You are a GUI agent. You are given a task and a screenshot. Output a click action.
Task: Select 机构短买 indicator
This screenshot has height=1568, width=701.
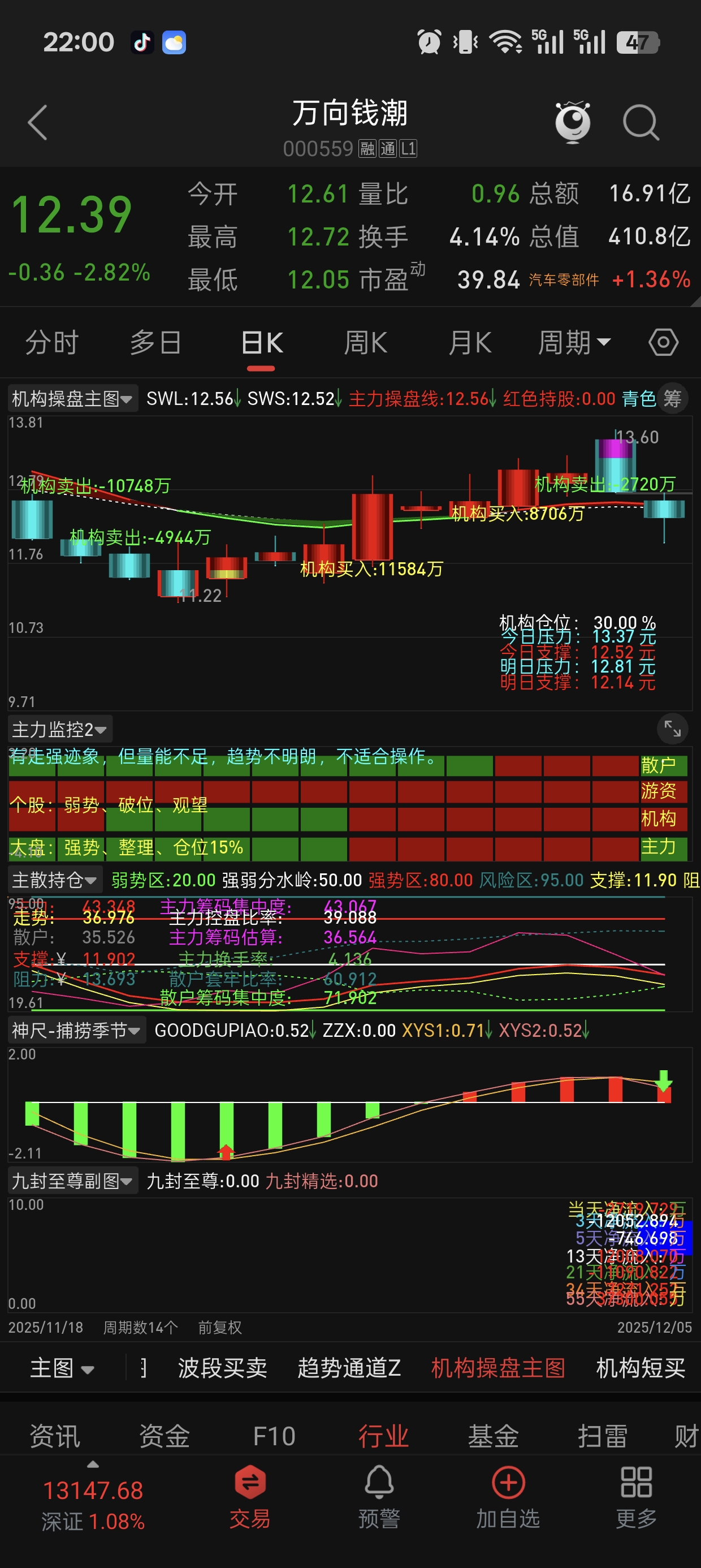click(x=641, y=1368)
